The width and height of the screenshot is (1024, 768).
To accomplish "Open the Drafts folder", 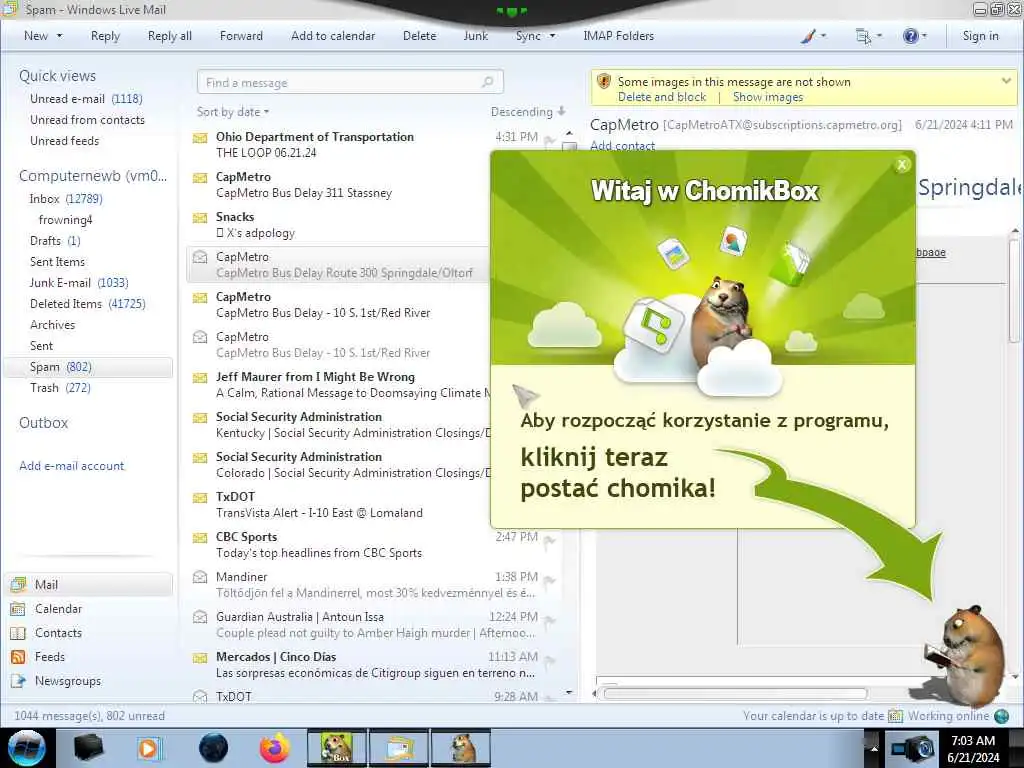I will tap(56, 240).
